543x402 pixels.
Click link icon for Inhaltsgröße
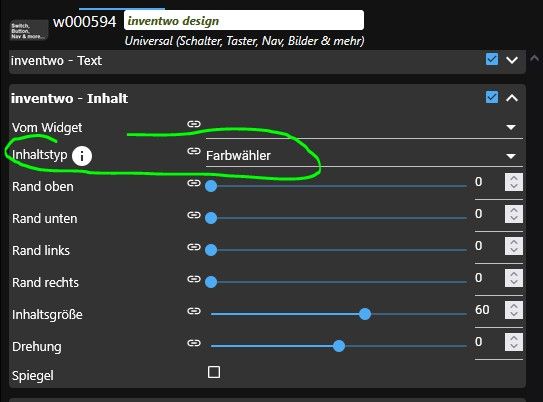point(194,311)
